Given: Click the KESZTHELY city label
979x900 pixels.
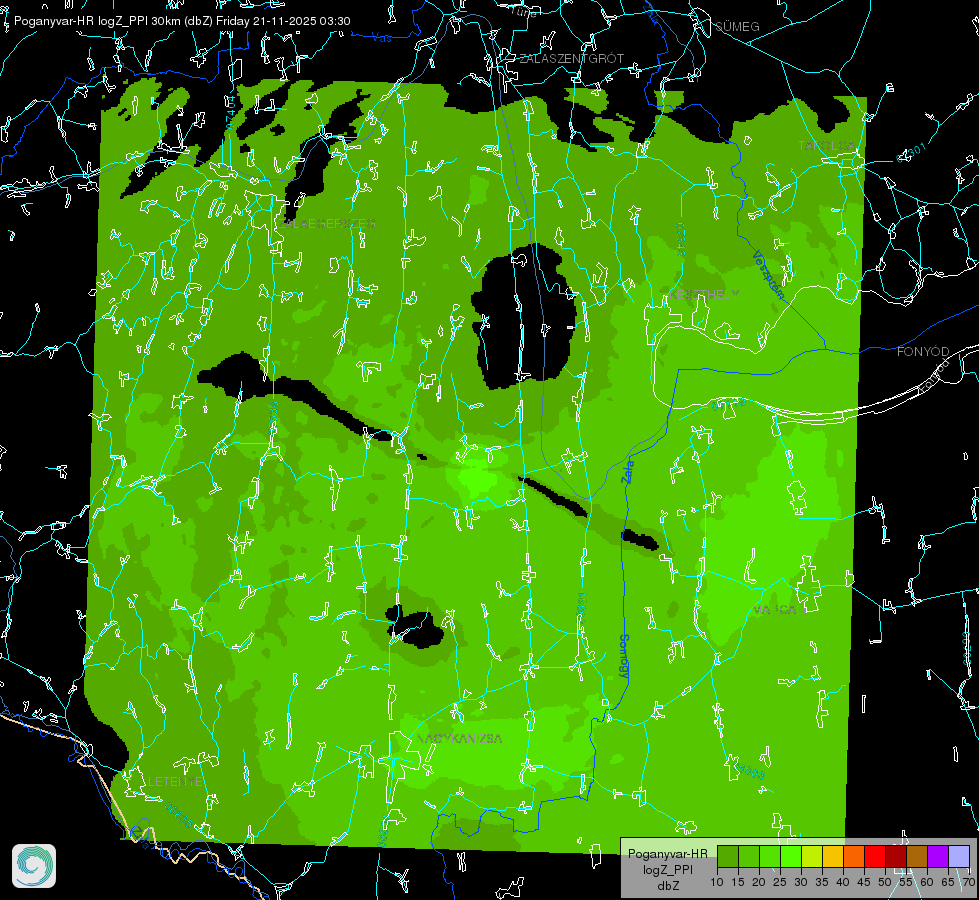Looking at the screenshot, I should (704, 294).
